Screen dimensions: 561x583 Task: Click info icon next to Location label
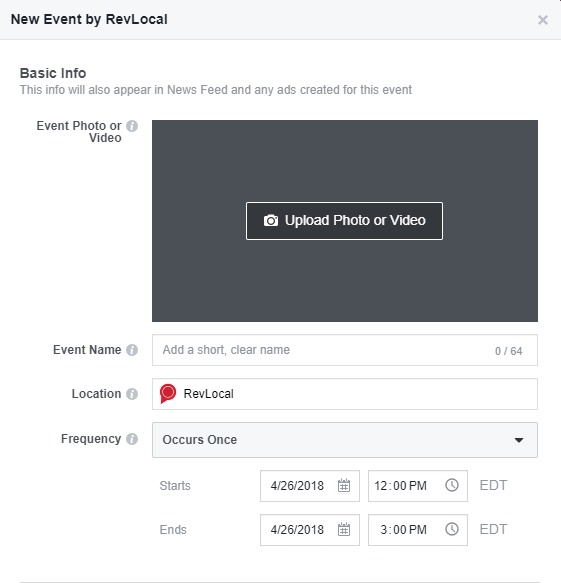point(132,394)
